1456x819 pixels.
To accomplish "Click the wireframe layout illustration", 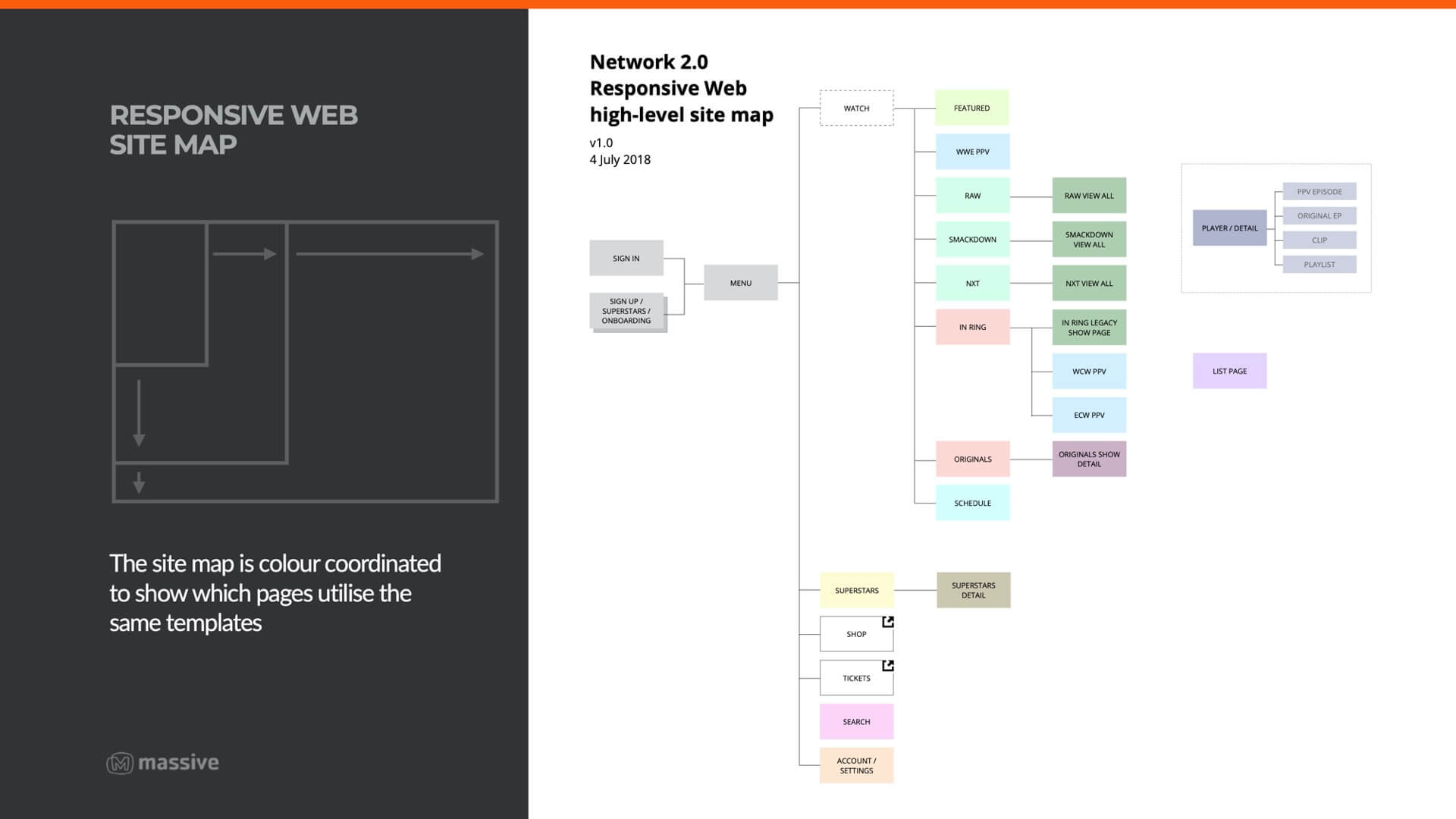I will coord(306,362).
